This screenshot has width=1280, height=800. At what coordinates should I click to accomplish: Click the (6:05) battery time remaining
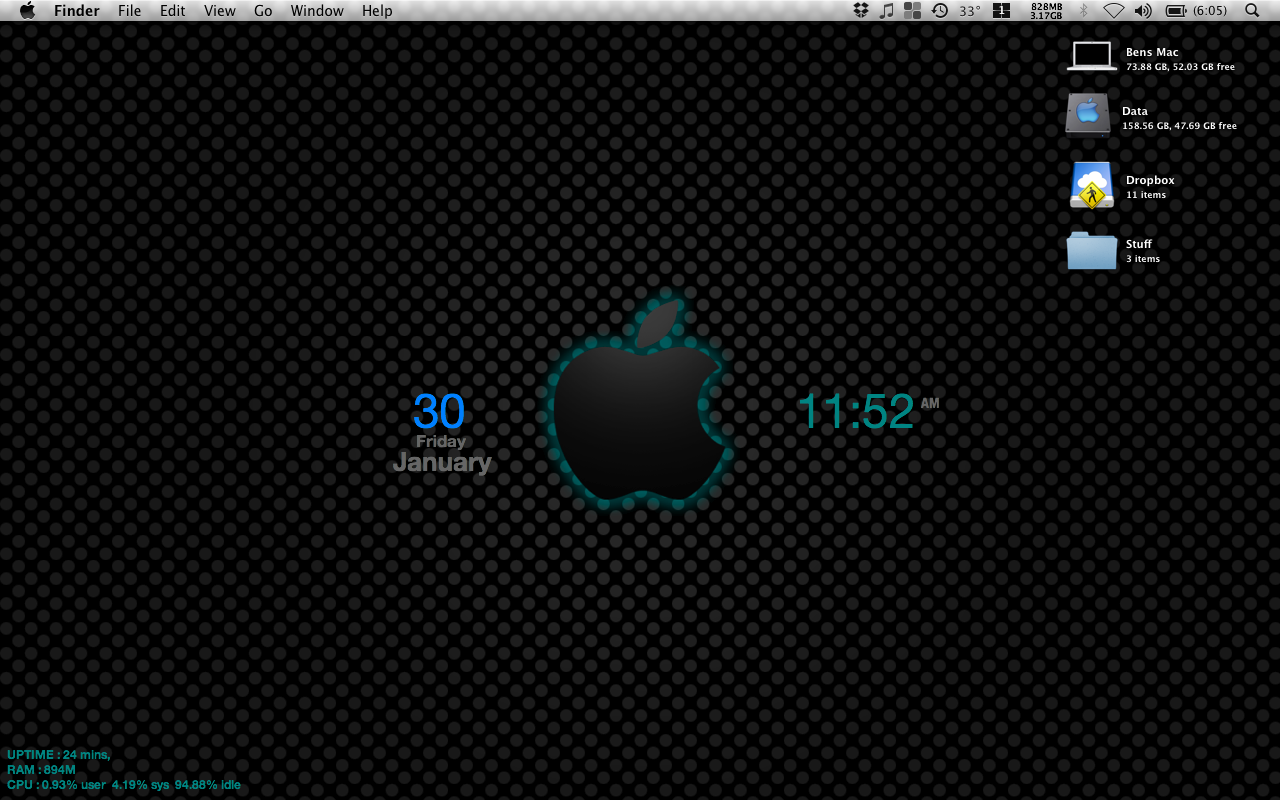[1210, 11]
